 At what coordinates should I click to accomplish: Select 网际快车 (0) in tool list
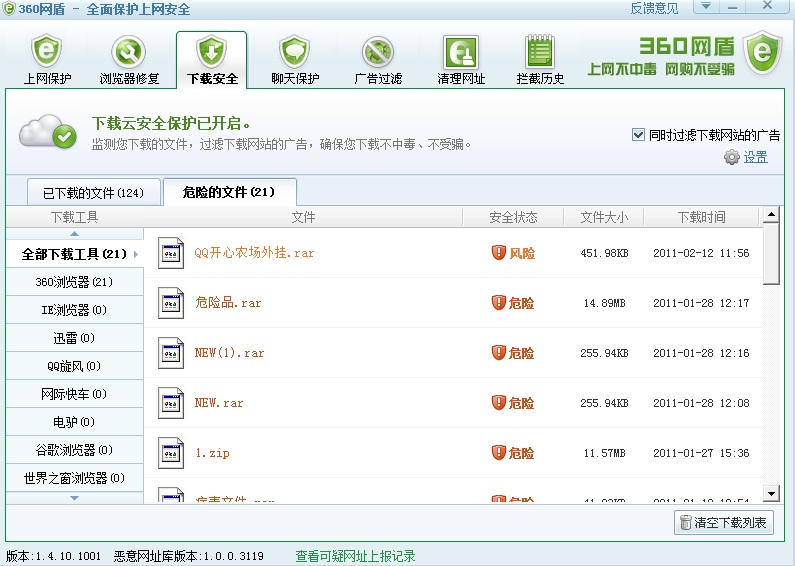click(x=75, y=394)
